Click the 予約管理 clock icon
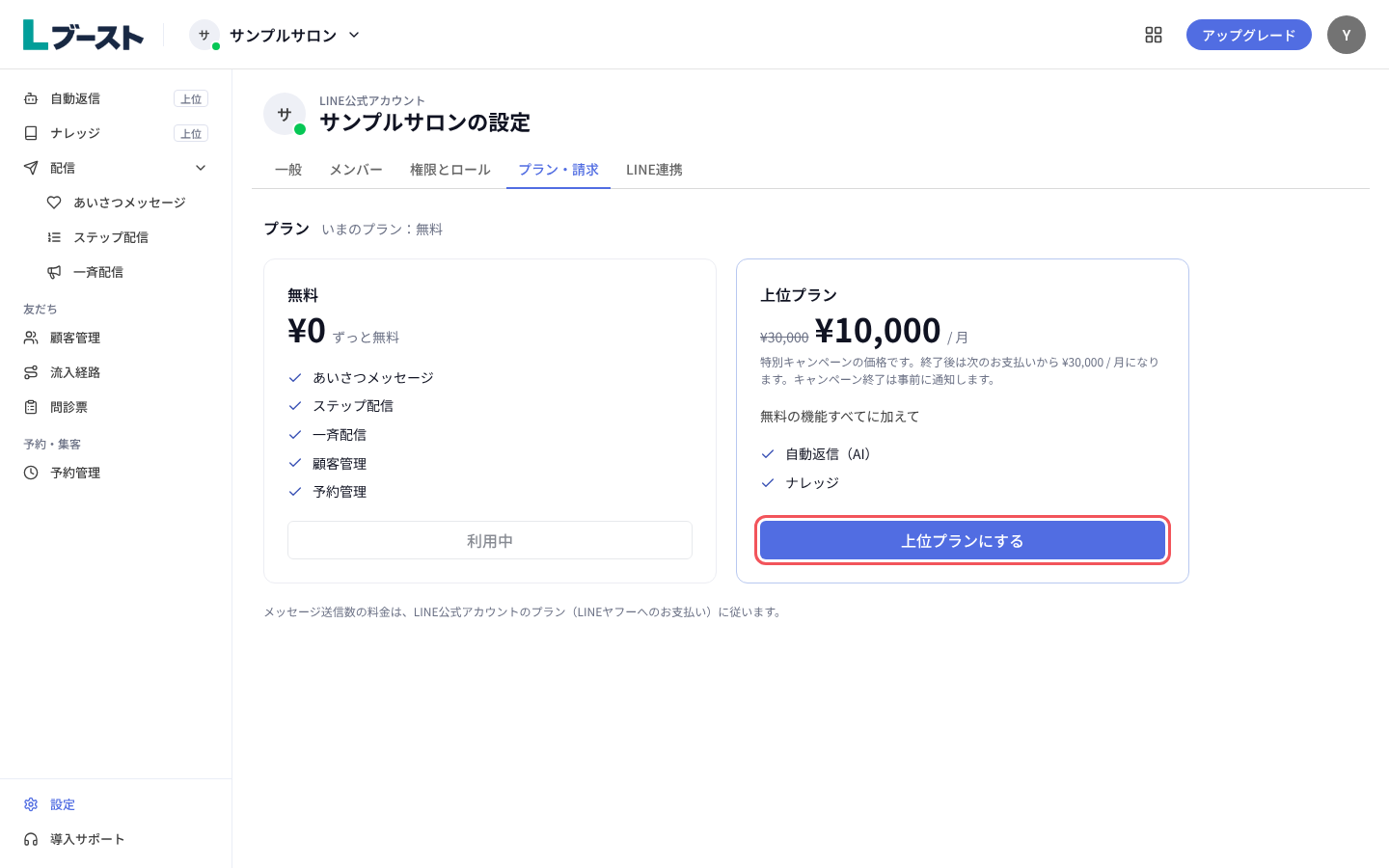 pos(31,473)
